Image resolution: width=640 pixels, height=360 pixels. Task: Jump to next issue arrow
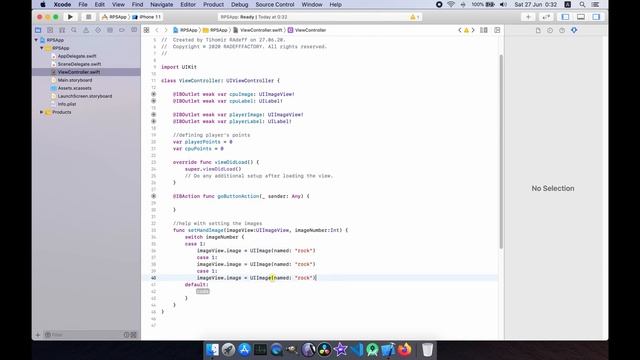pos(473,30)
